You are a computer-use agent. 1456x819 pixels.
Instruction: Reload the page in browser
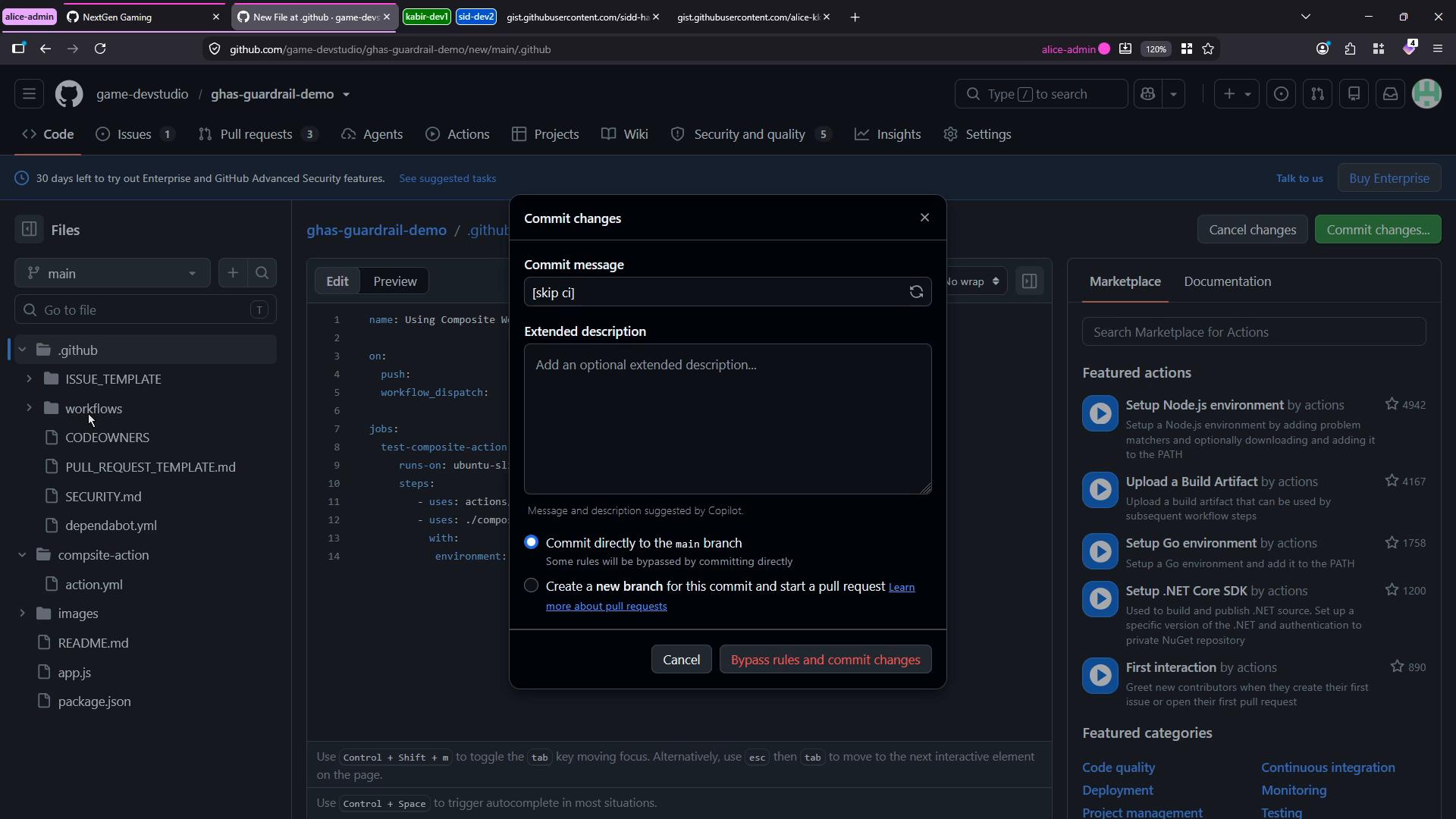pos(100,49)
